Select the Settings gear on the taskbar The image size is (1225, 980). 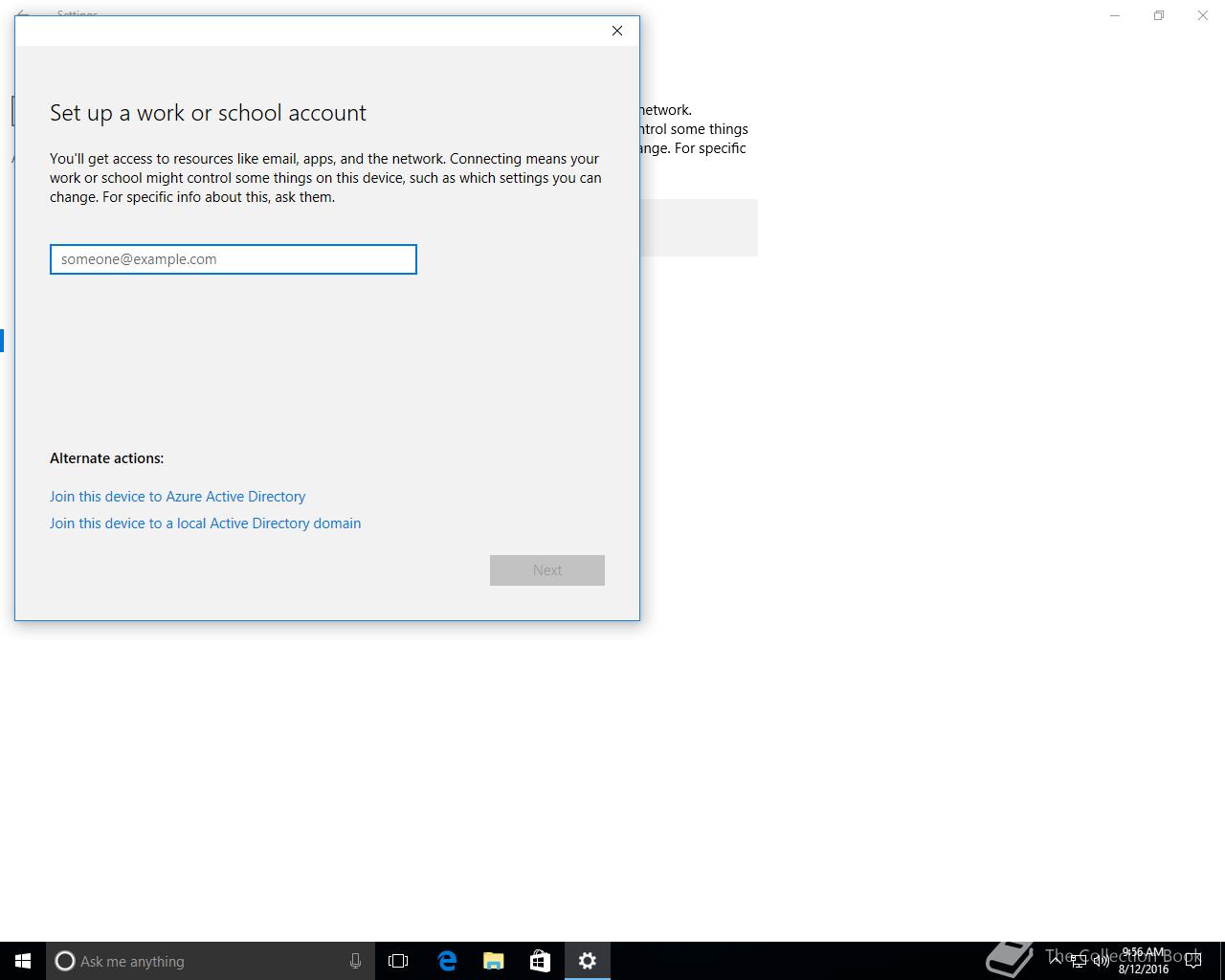588,961
